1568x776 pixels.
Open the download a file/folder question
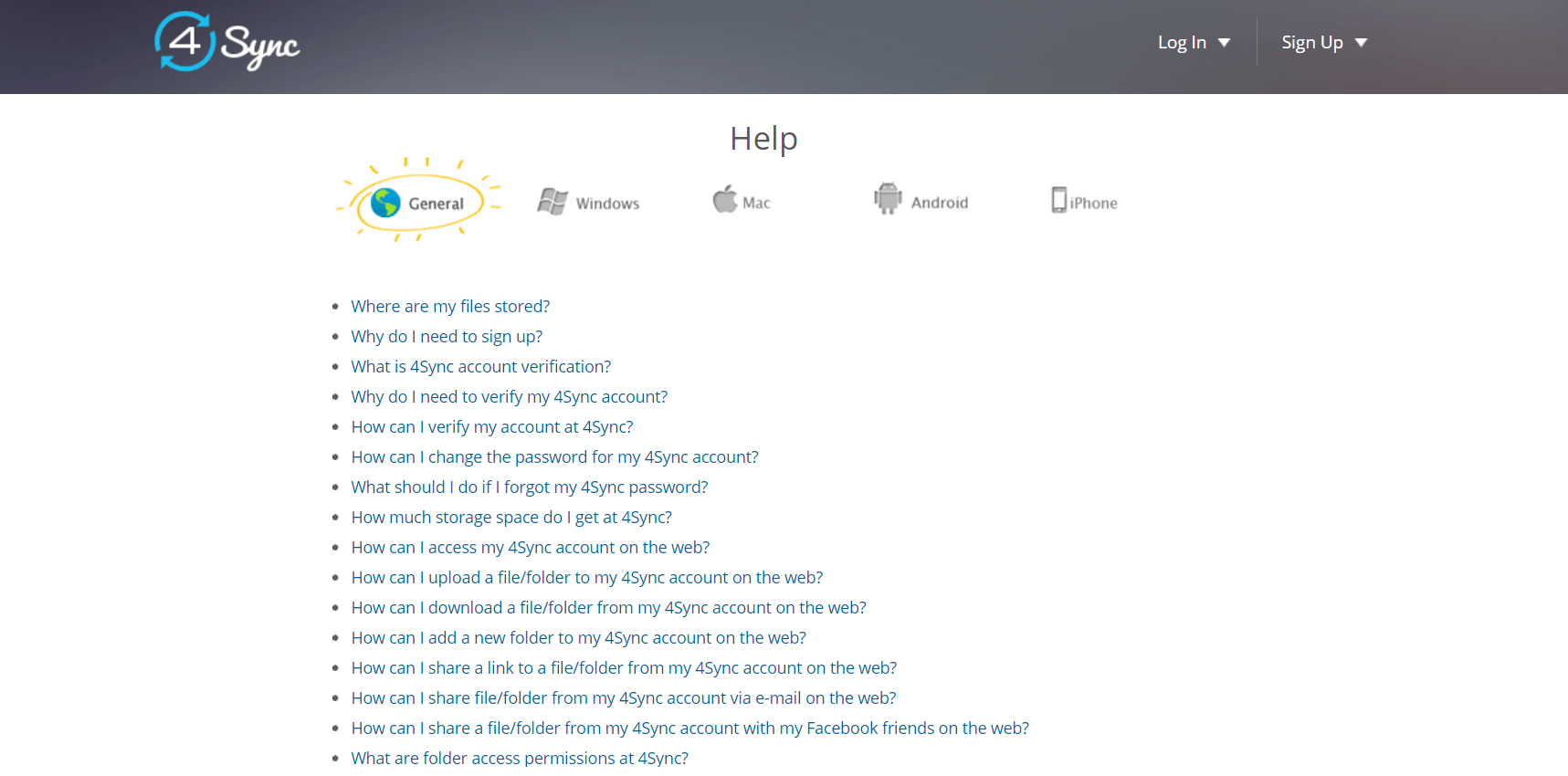(x=609, y=608)
